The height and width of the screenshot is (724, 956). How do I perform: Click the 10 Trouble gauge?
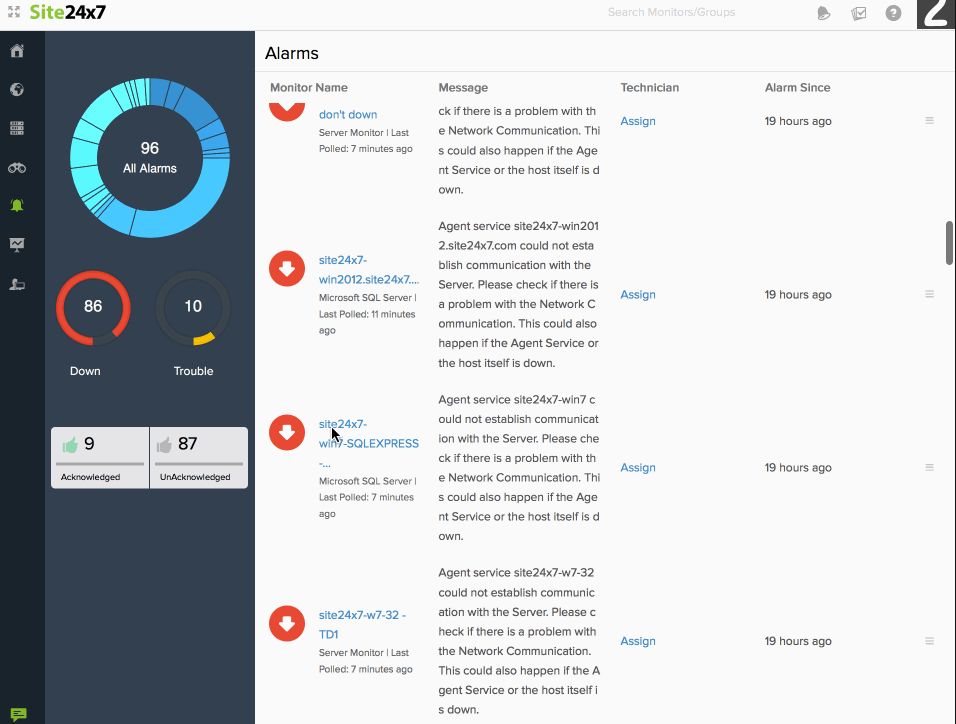[x=193, y=307]
